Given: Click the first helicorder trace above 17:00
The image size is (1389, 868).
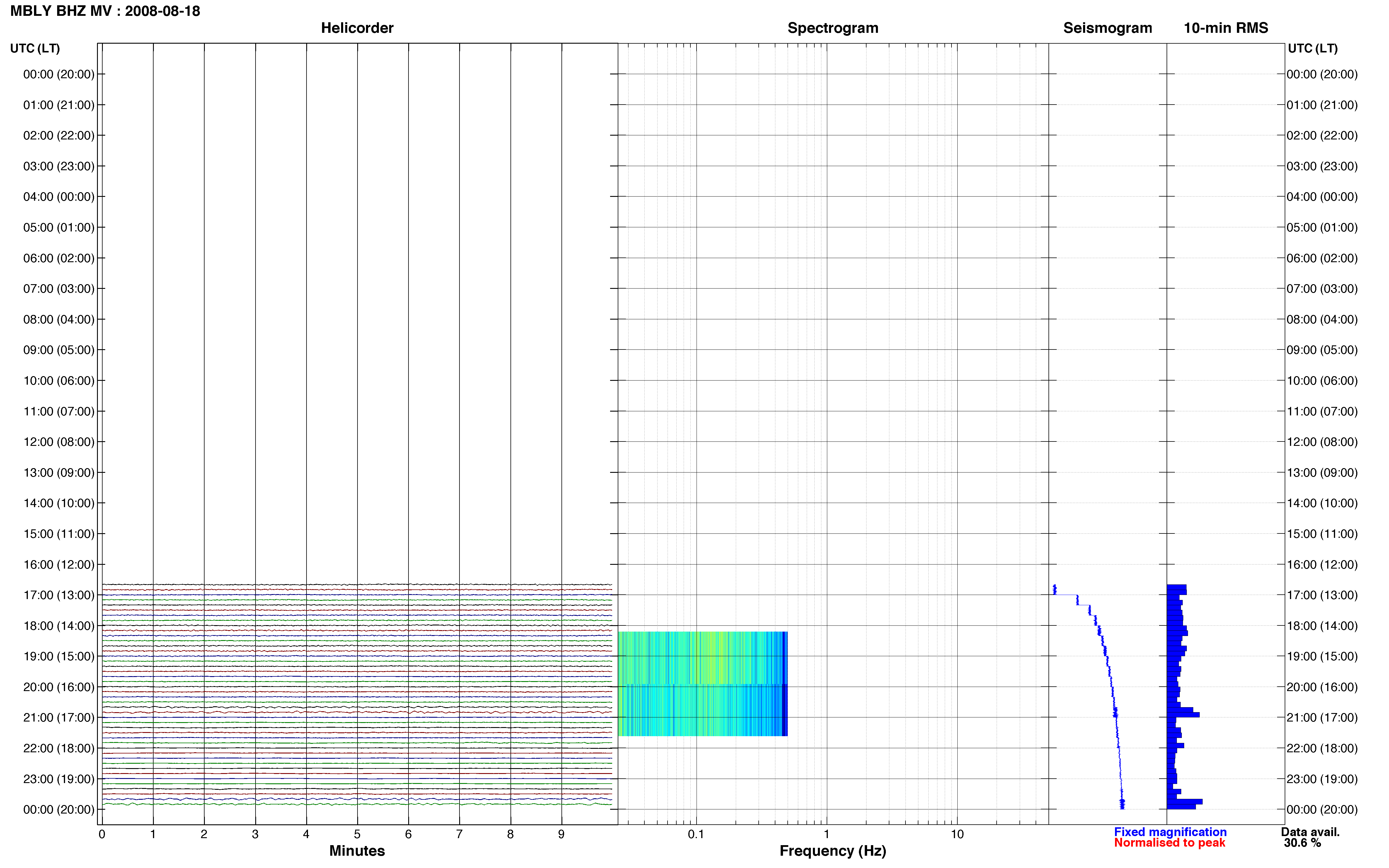Looking at the screenshot, I should [x=357, y=585].
